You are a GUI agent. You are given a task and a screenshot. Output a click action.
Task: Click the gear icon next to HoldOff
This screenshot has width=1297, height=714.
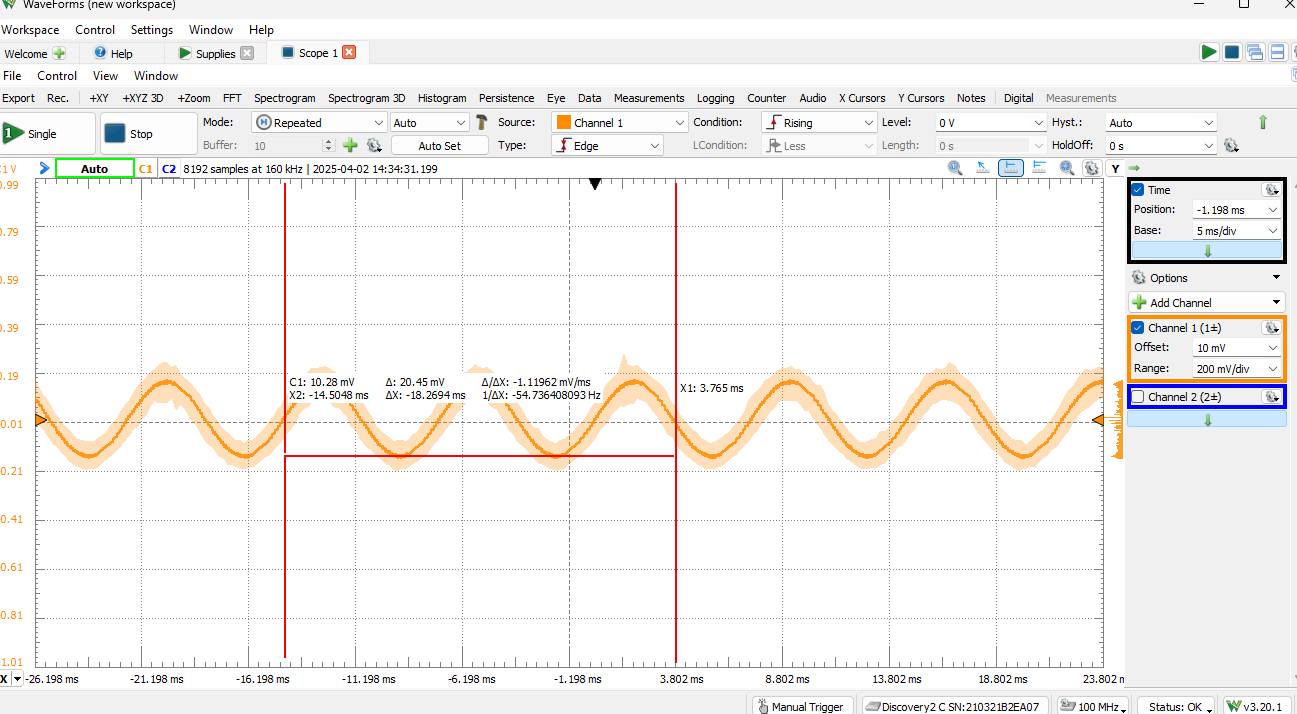tap(1231, 146)
